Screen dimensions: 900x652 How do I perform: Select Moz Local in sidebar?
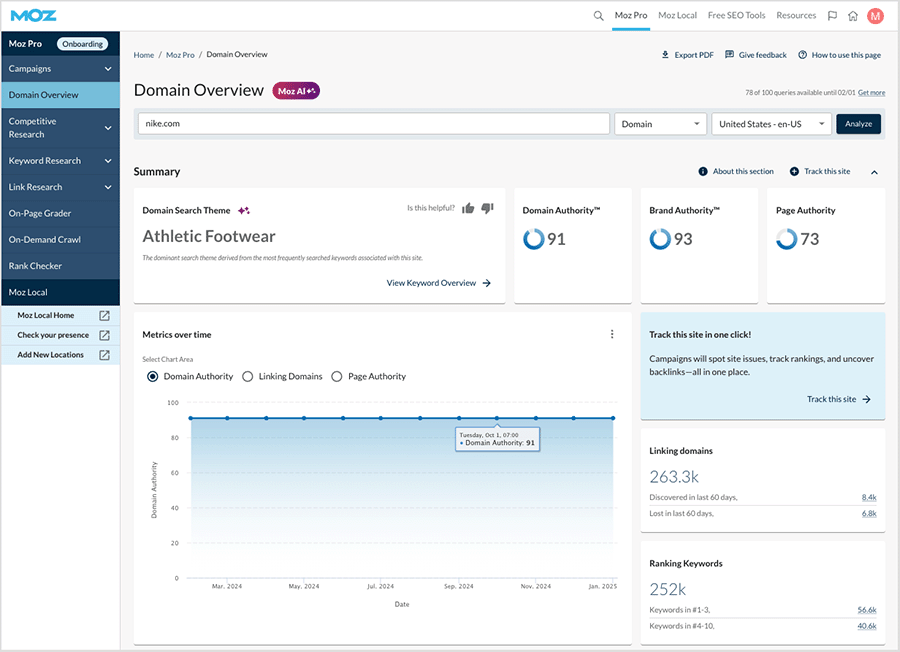60,292
